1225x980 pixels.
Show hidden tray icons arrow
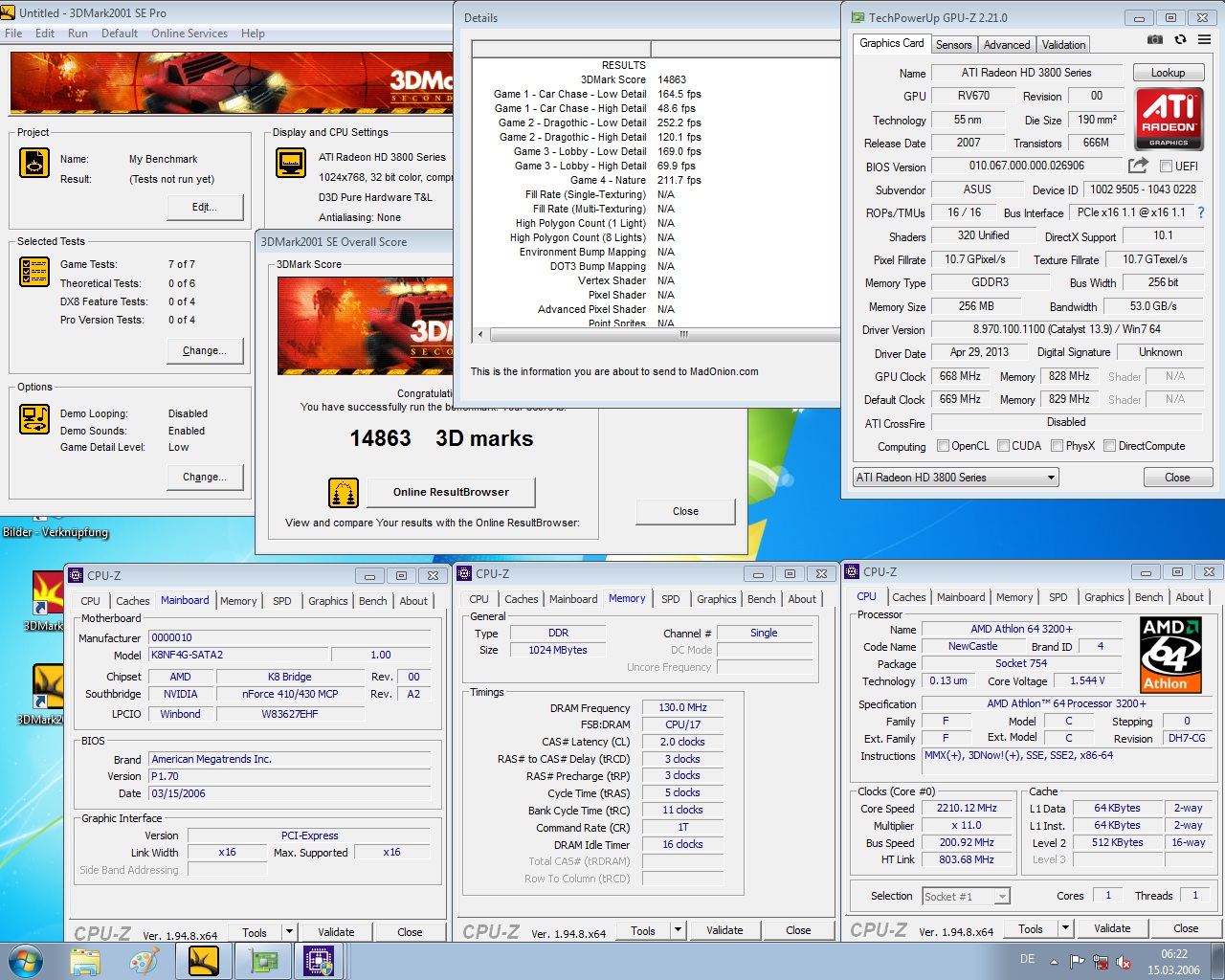(x=1054, y=962)
